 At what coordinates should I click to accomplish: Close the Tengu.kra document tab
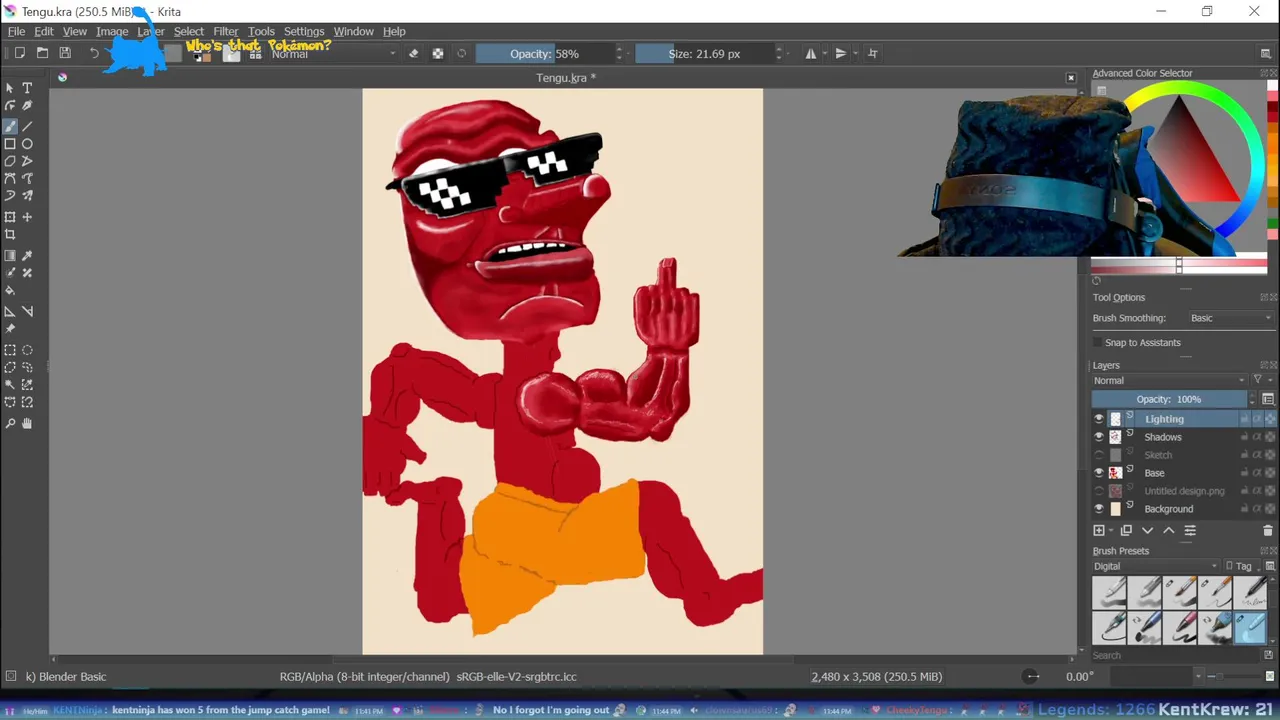(x=1071, y=78)
